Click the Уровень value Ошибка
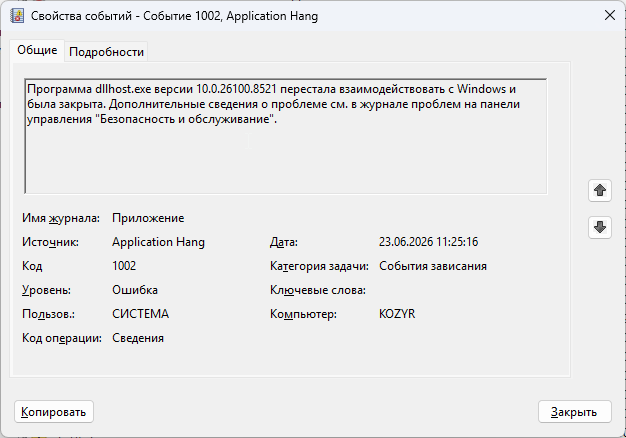Image resolution: width=626 pixels, height=438 pixels. tap(135, 290)
